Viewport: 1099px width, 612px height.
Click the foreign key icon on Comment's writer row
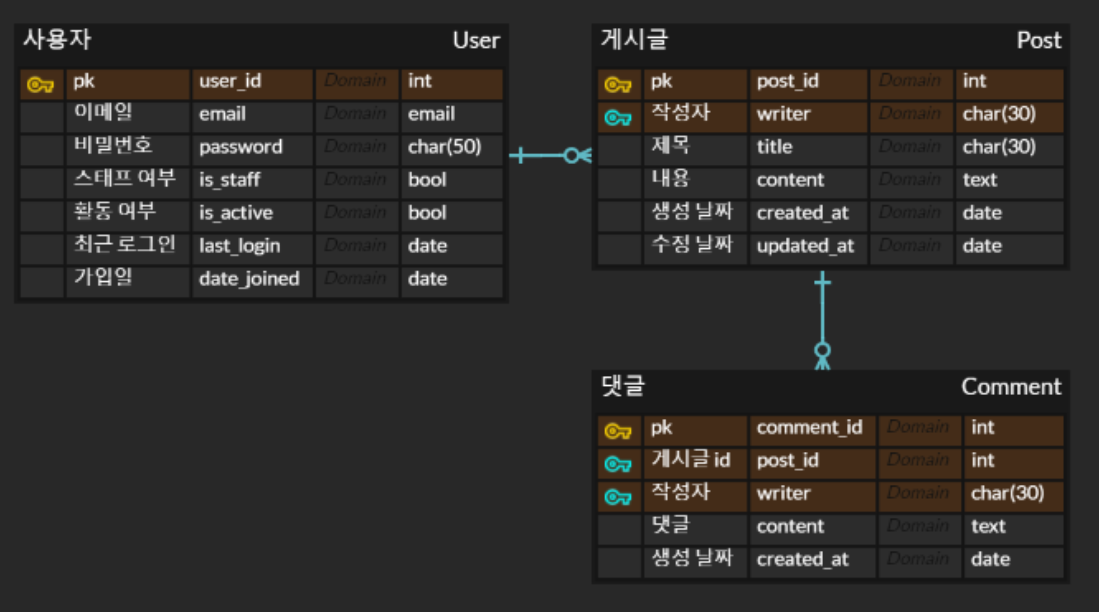click(x=620, y=494)
